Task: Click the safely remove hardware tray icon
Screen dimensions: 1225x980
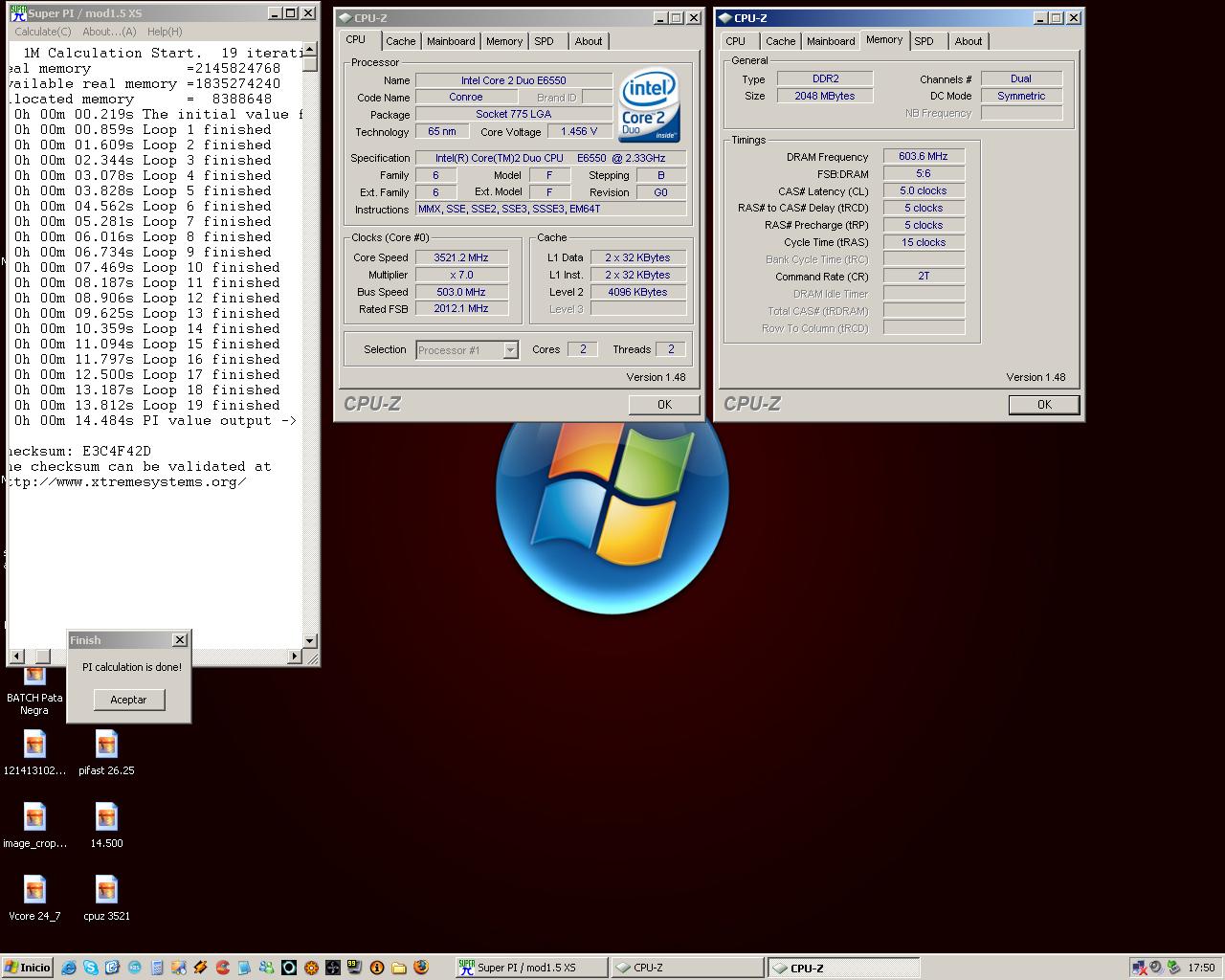Action: 1173,968
